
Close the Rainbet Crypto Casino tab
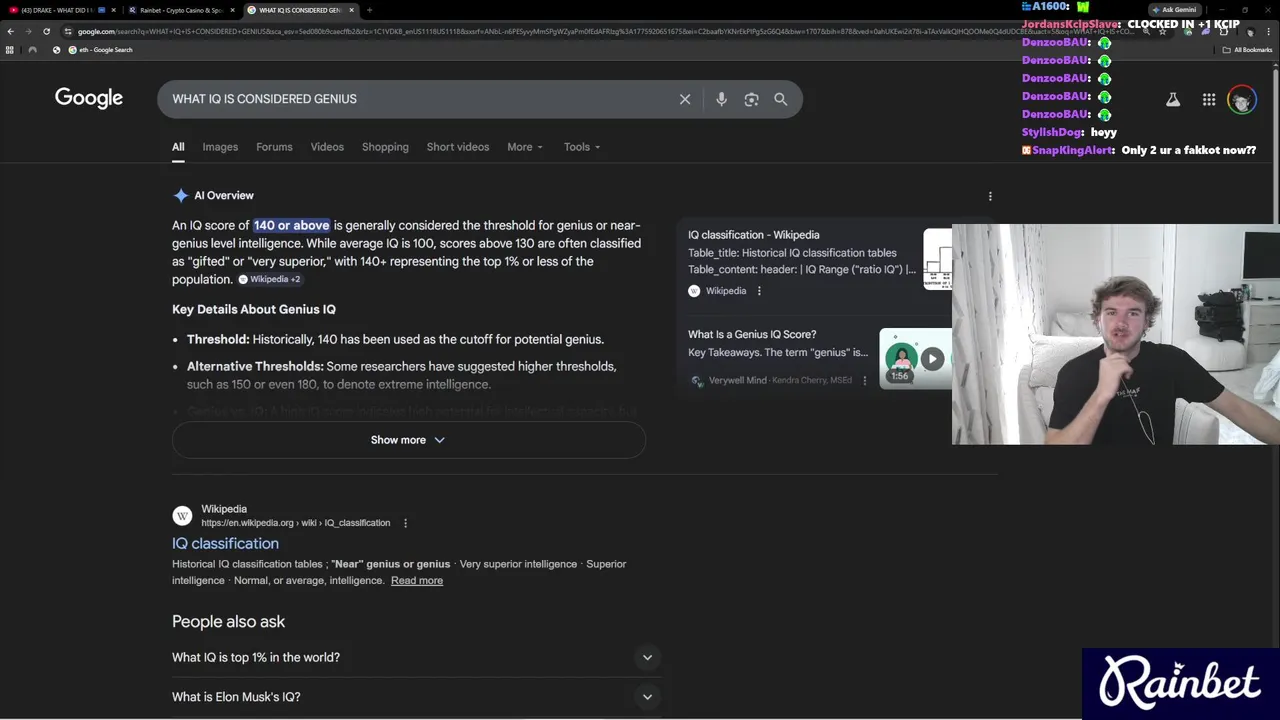pyautogui.click(x=233, y=10)
